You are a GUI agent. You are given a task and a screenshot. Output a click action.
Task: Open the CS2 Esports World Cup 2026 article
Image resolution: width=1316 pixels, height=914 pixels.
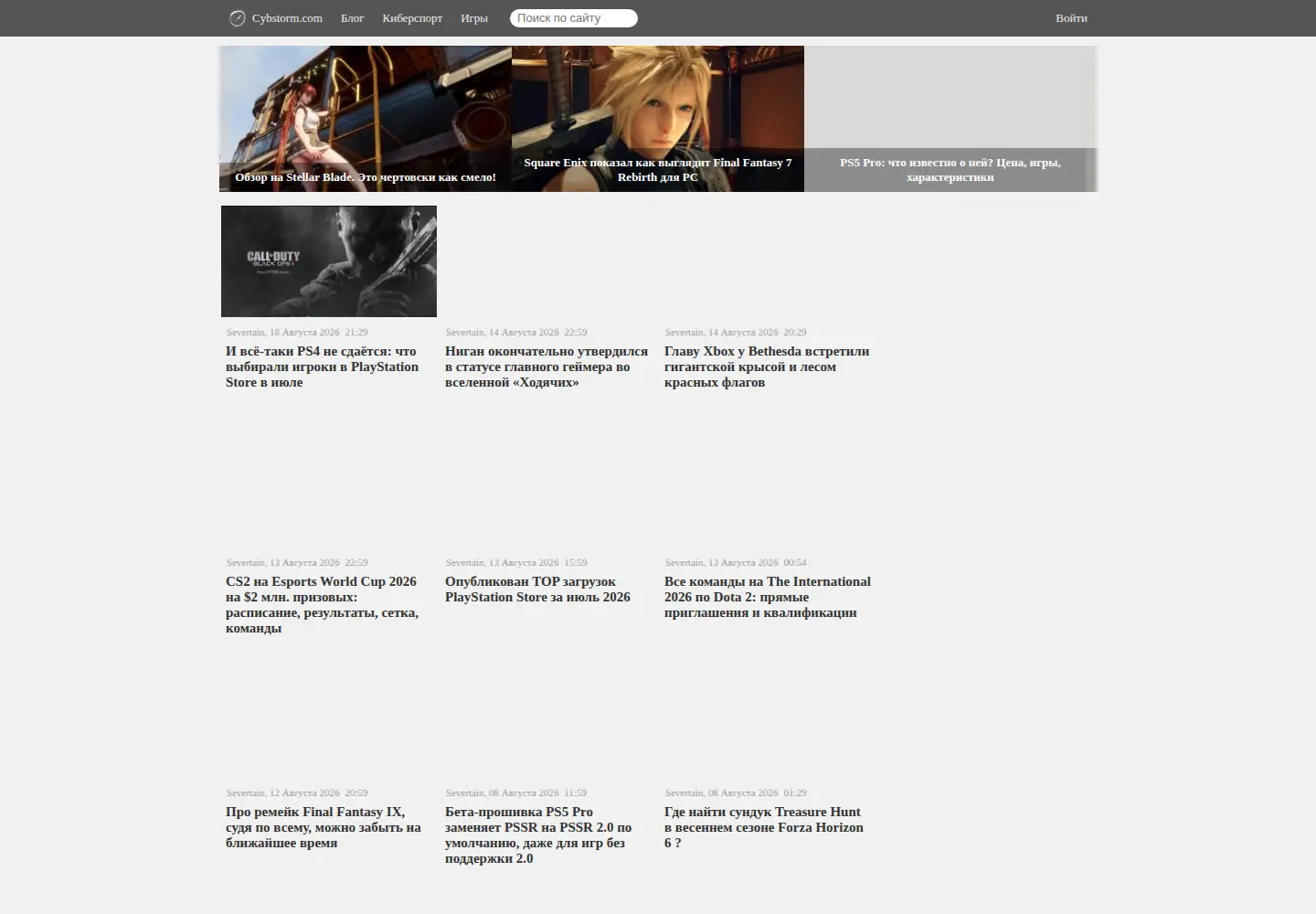pos(323,604)
